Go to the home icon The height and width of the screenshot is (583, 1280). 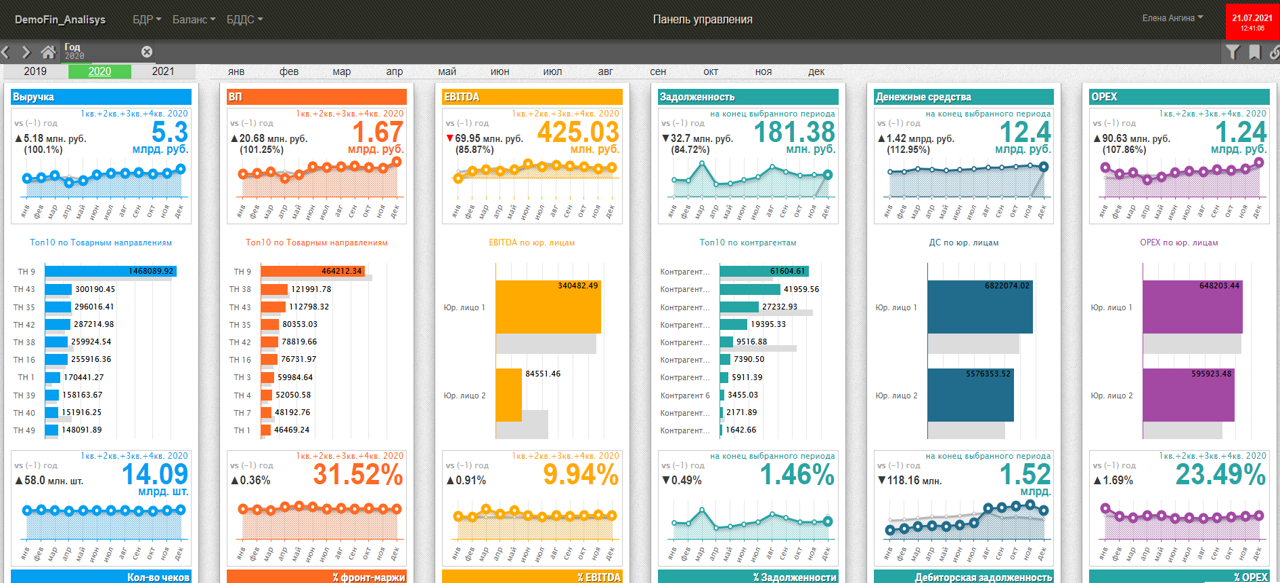coord(48,52)
